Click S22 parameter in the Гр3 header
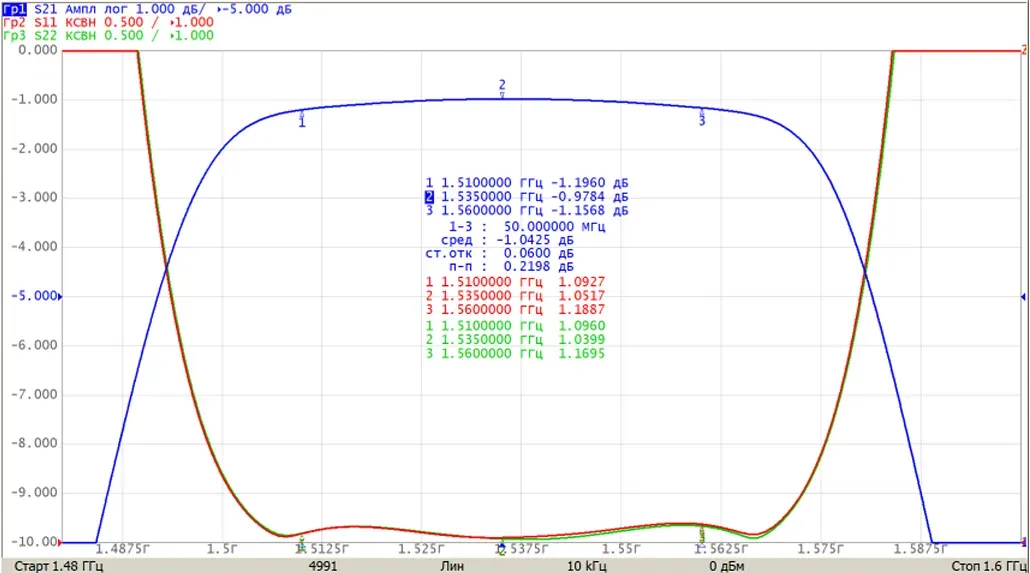The width and height of the screenshot is (1030, 573). (x=45, y=35)
